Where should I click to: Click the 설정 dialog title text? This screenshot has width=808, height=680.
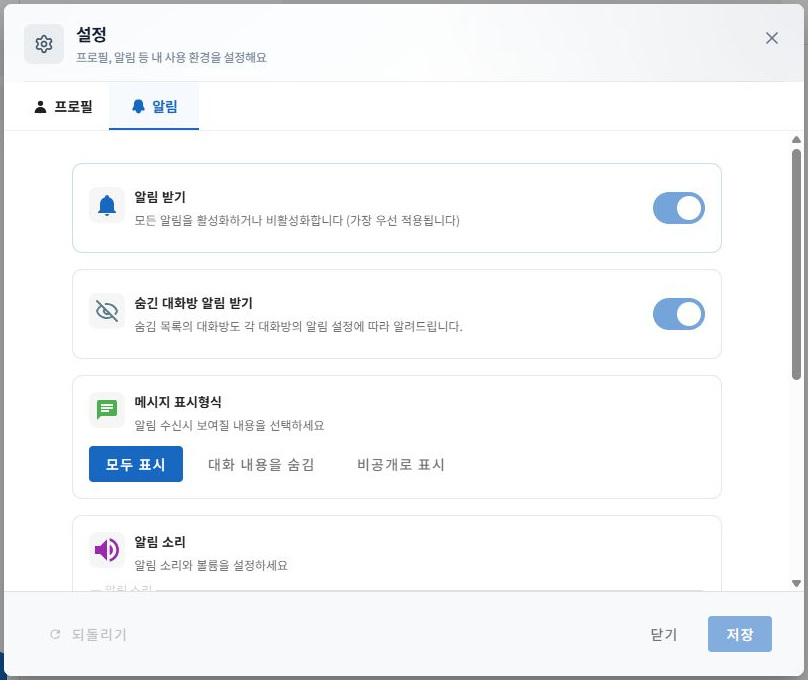tap(91, 35)
